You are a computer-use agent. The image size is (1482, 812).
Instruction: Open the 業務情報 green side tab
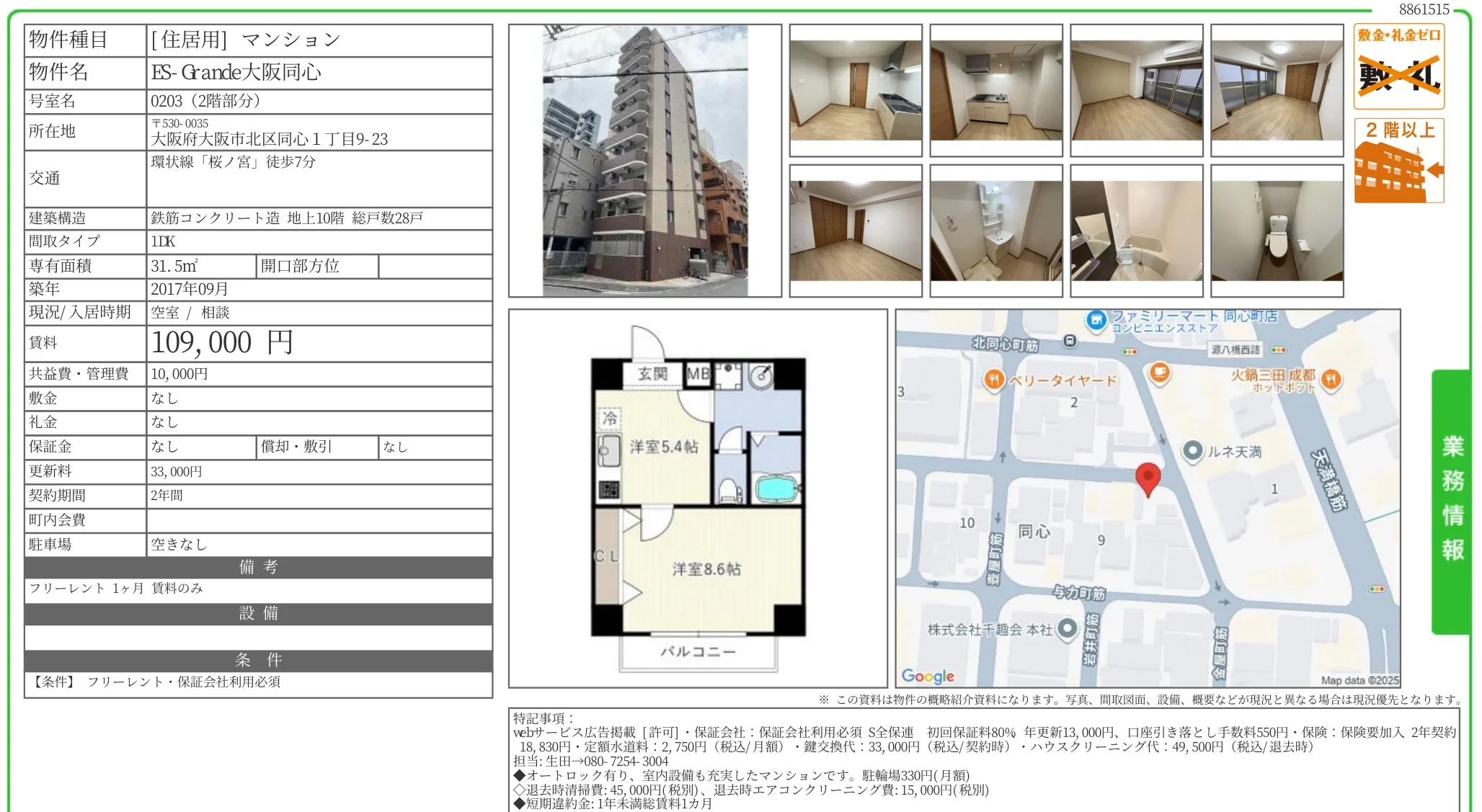click(x=1451, y=501)
